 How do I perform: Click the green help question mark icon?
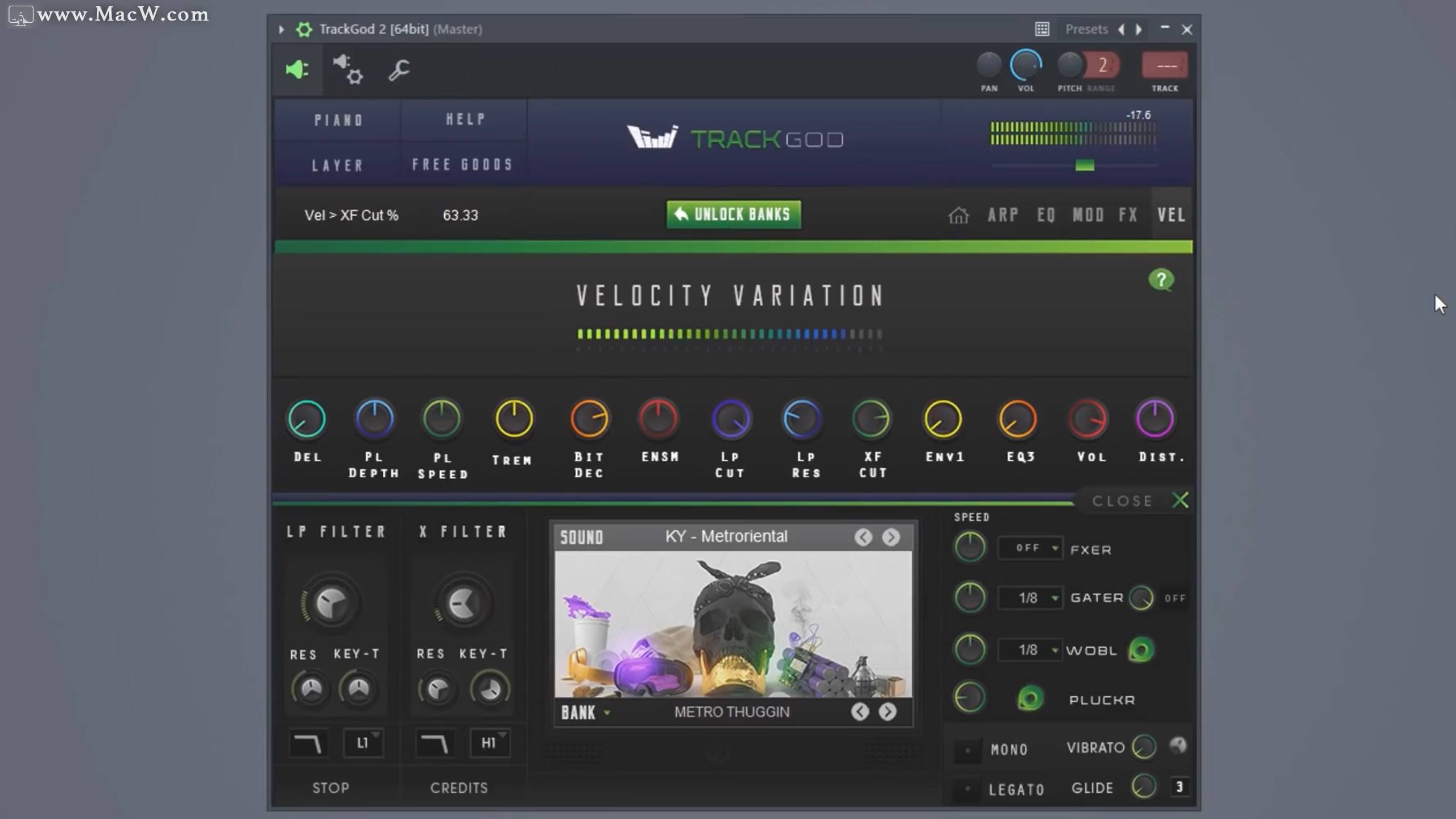[1161, 280]
